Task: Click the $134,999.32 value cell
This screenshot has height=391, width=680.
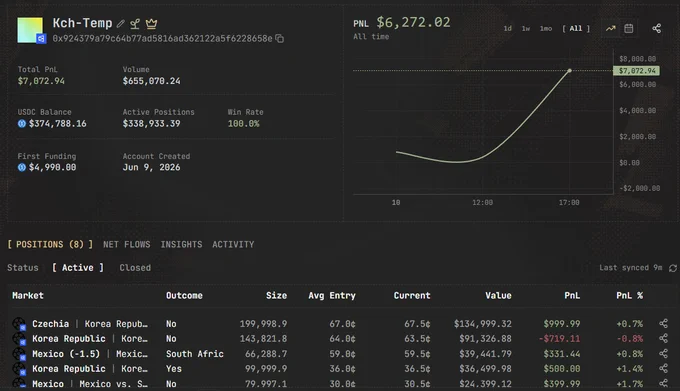Action: (483, 324)
